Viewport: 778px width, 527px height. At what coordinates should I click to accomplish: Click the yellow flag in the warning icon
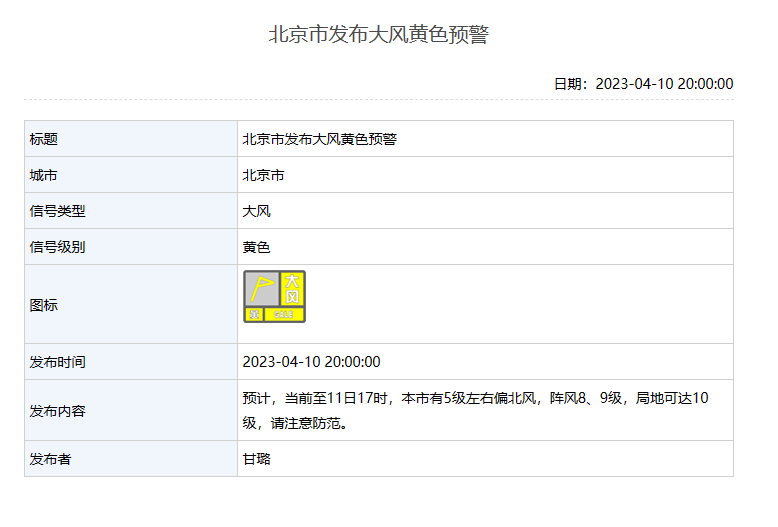(x=261, y=289)
